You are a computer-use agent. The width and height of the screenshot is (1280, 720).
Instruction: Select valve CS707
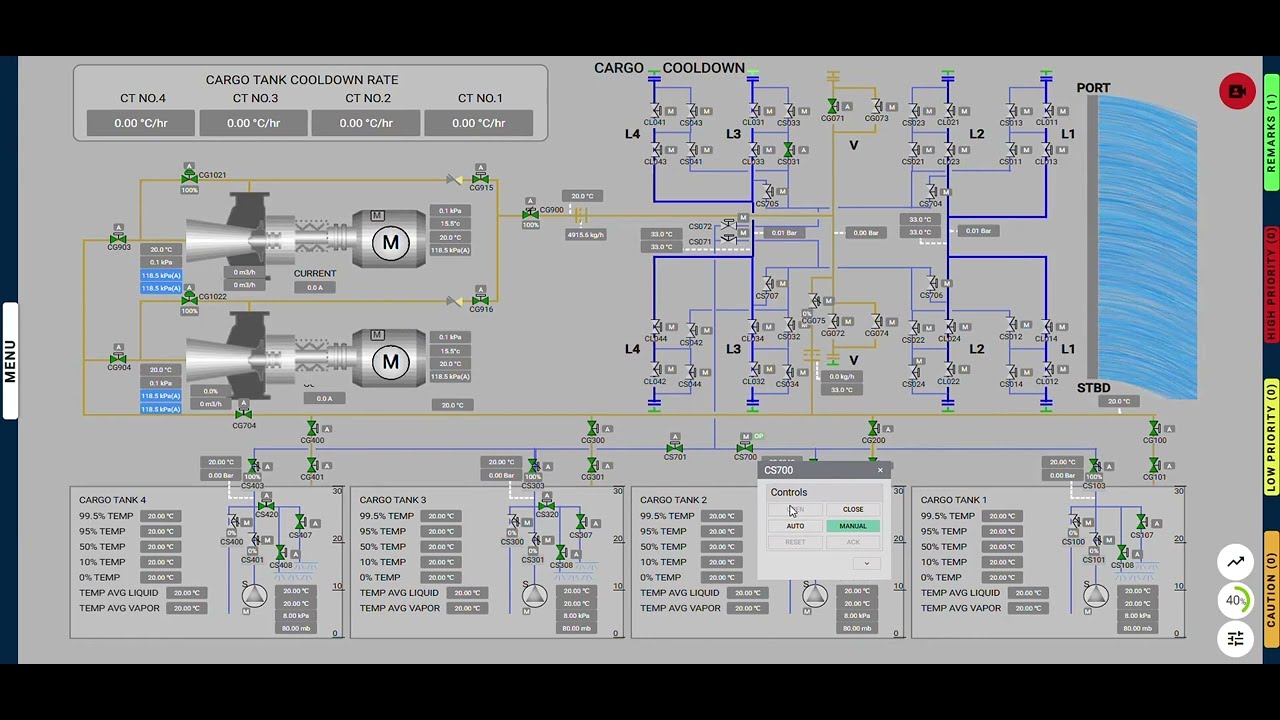767,284
